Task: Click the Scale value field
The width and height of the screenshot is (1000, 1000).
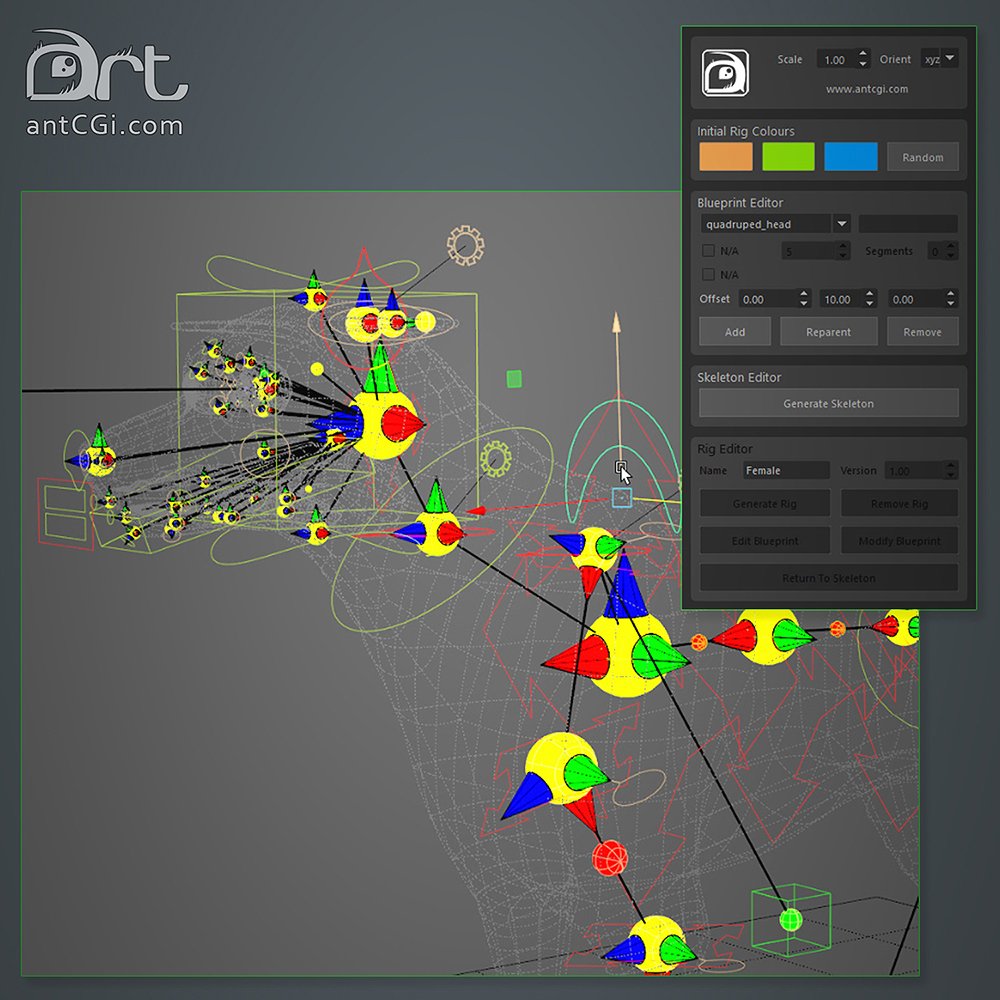Action: [x=837, y=59]
